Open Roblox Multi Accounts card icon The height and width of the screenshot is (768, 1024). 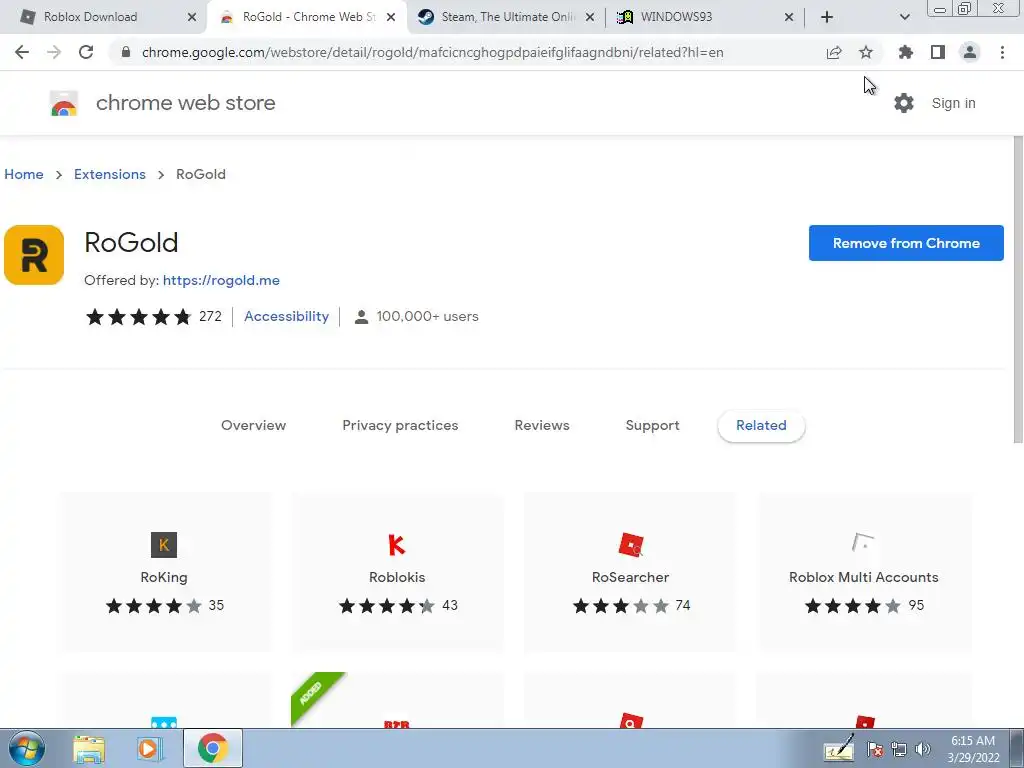(x=863, y=543)
